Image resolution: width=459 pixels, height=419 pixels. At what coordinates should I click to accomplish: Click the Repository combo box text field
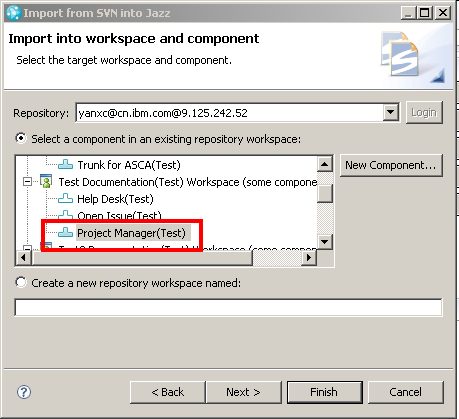pos(230,113)
